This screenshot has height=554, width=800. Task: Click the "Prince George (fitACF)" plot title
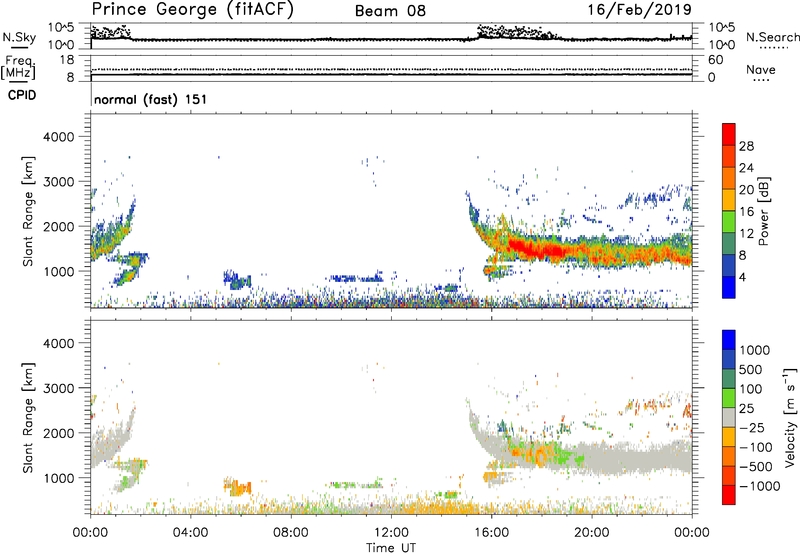click(193, 10)
